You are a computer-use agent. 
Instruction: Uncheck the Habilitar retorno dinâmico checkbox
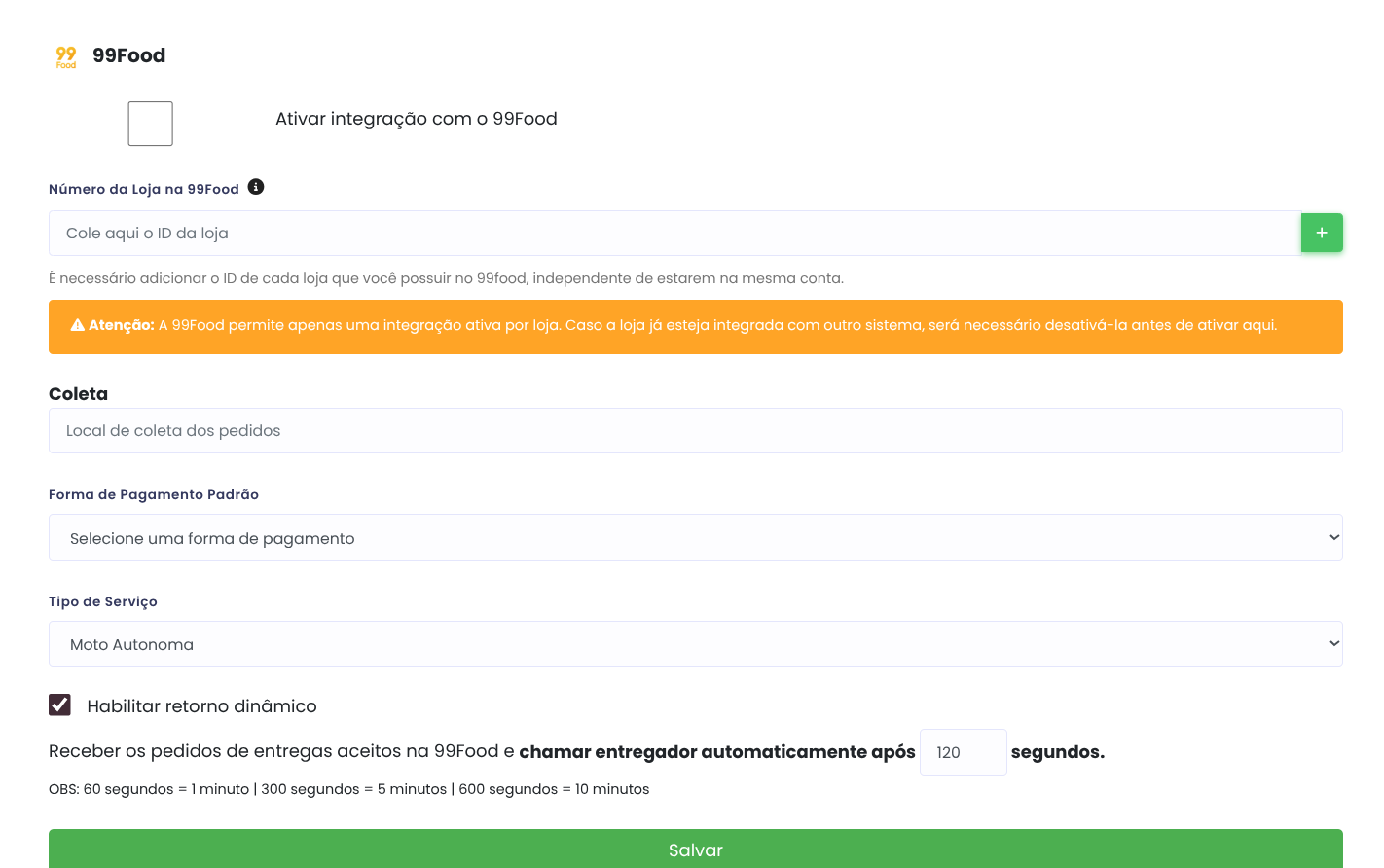point(60,705)
